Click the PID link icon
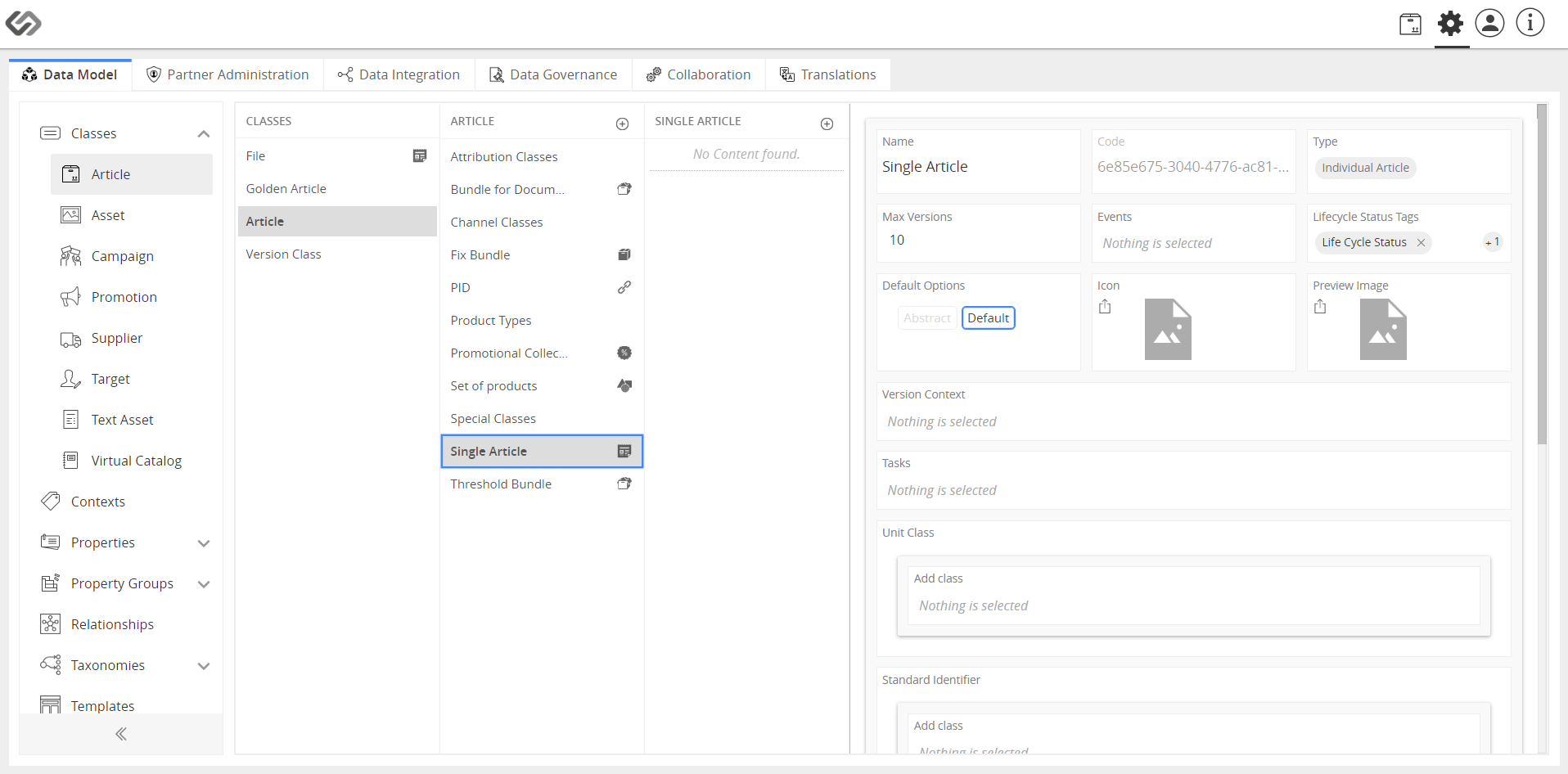 pos(624,287)
